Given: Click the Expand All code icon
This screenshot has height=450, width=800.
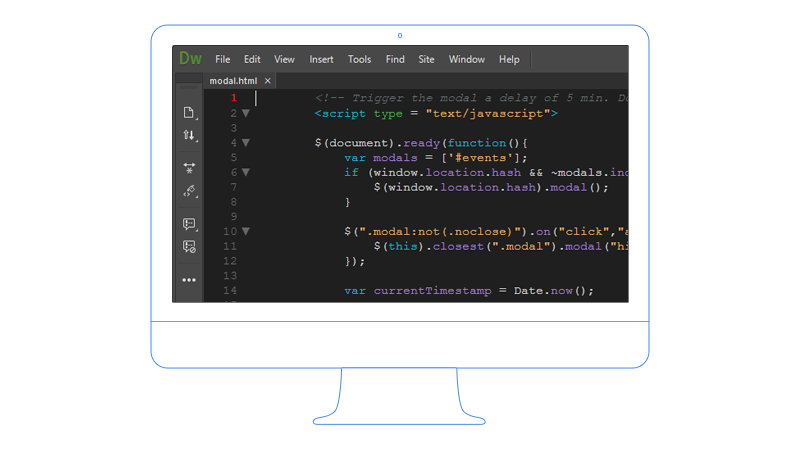Looking at the screenshot, I should [x=189, y=168].
